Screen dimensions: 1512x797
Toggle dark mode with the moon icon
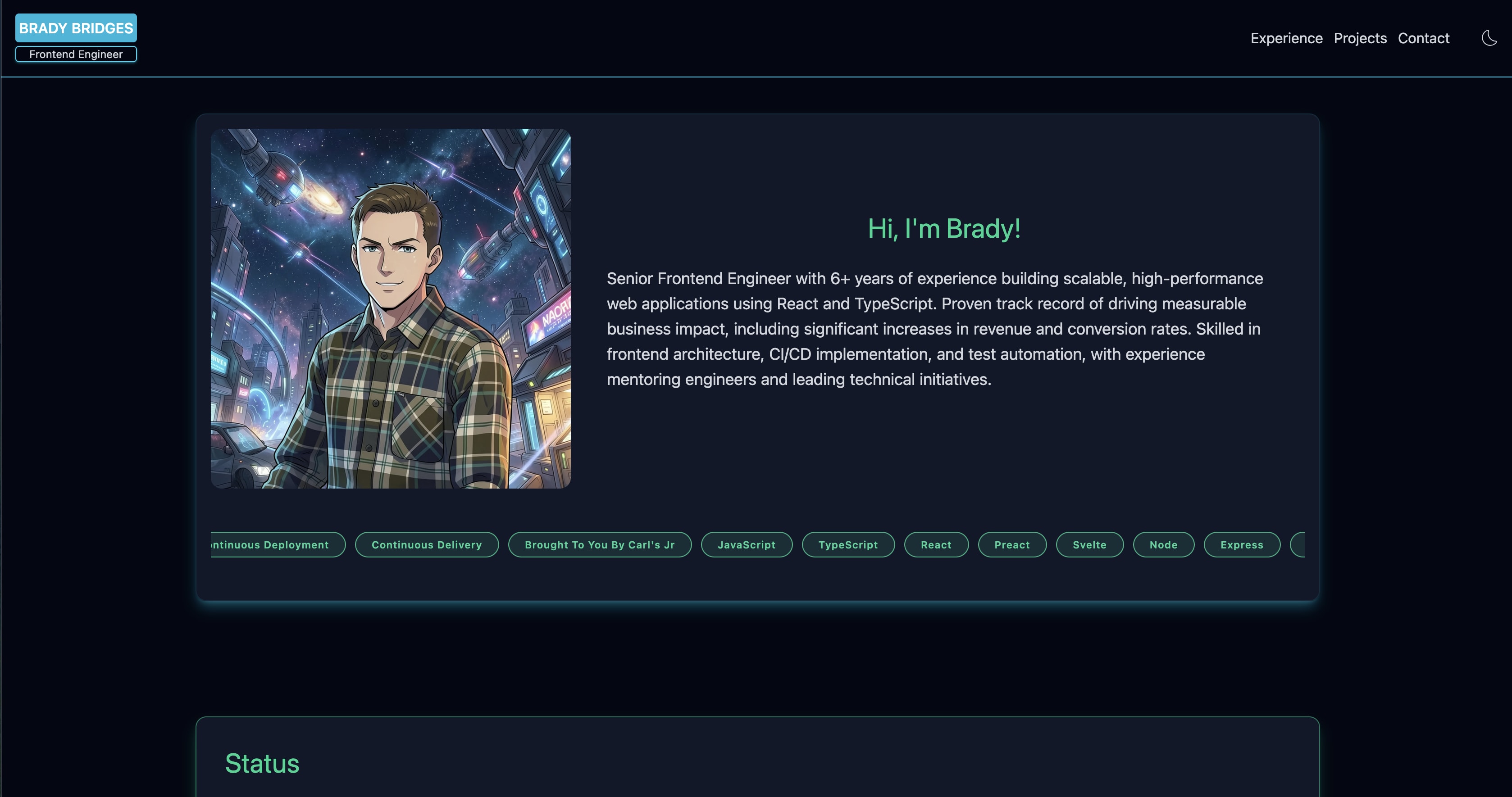pyautogui.click(x=1489, y=38)
